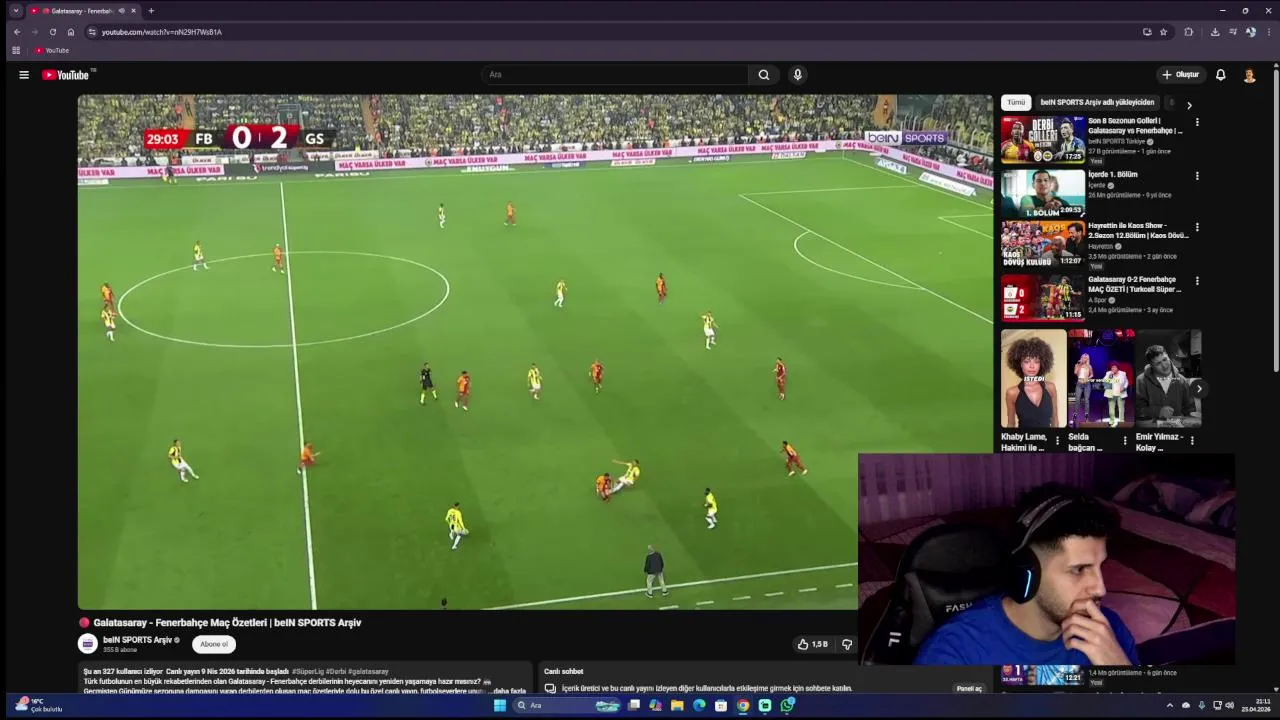
Task: Open the browser home page
Action: click(x=71, y=32)
